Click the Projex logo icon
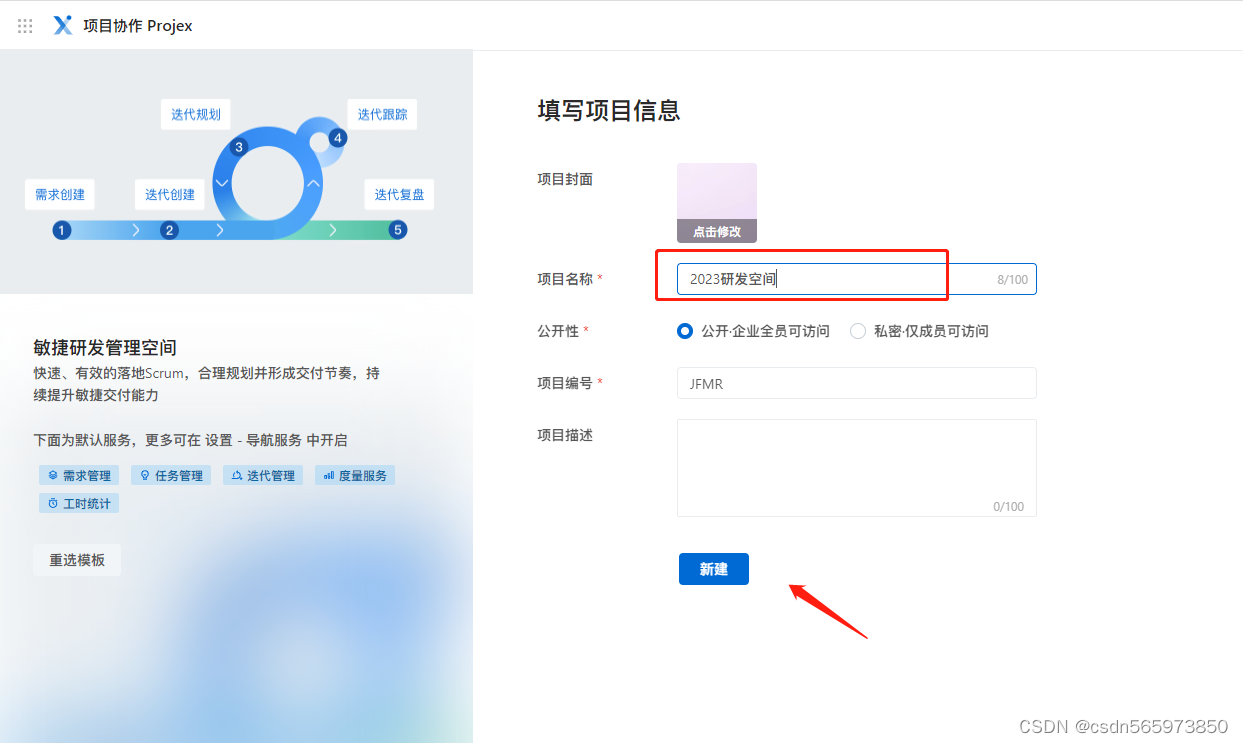The image size is (1243, 743). pyautogui.click(x=63, y=26)
